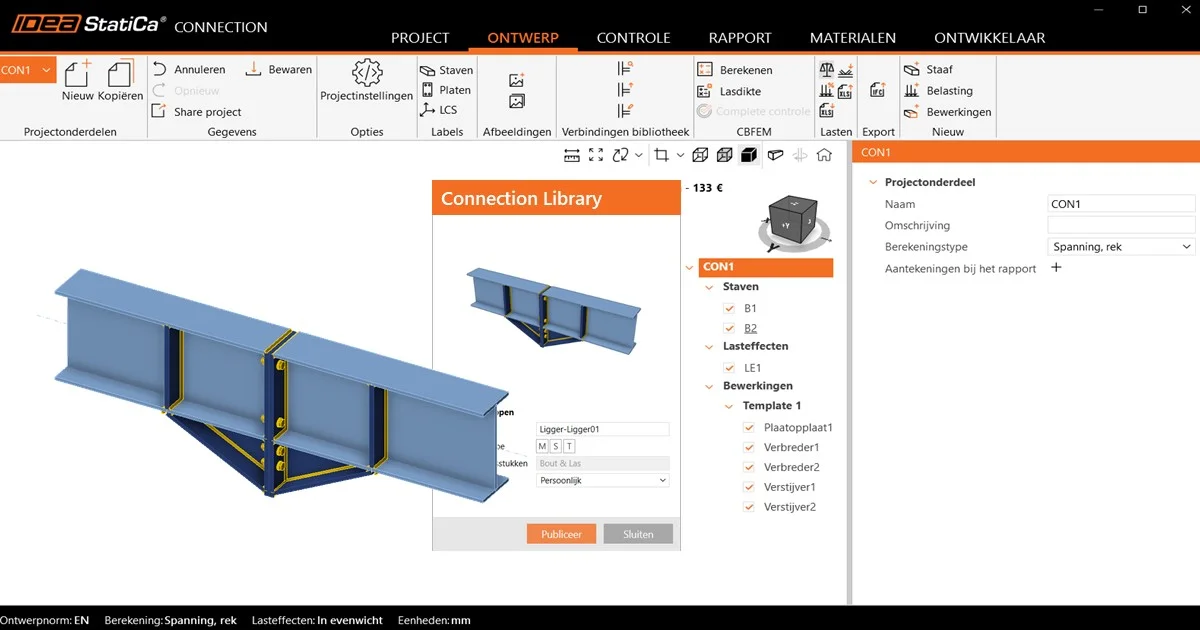
Task: Uncheck the Verstijver1 checkbox
Action: (749, 487)
